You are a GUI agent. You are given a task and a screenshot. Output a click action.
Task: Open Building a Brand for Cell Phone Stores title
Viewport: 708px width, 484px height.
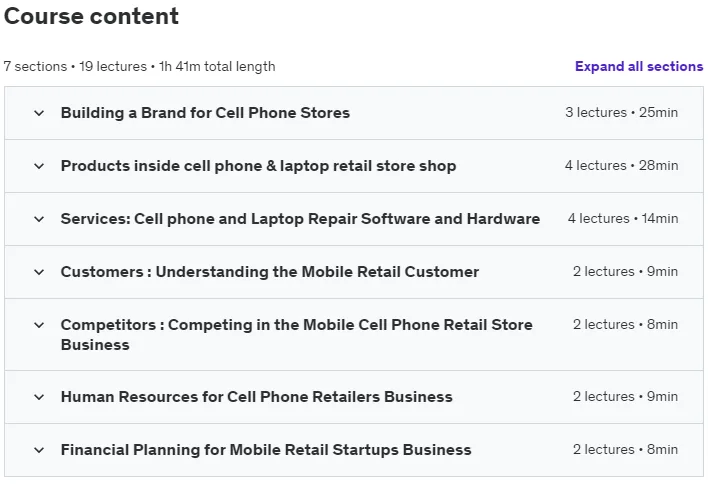(x=205, y=113)
